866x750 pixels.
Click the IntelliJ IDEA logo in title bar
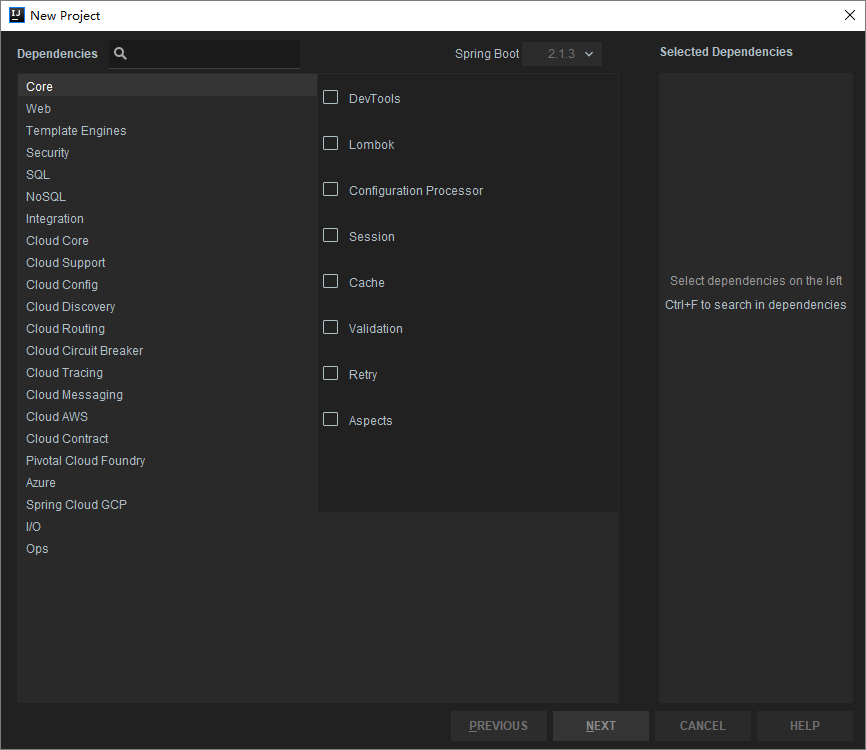[17, 15]
